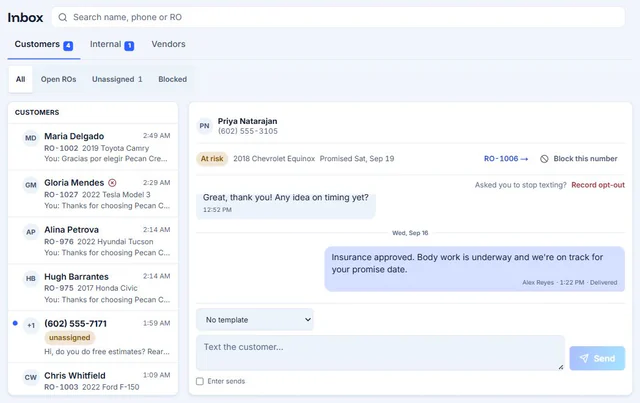Toggle the Enter sends checkbox
Viewport: 640px width, 403px height.
[200, 381]
